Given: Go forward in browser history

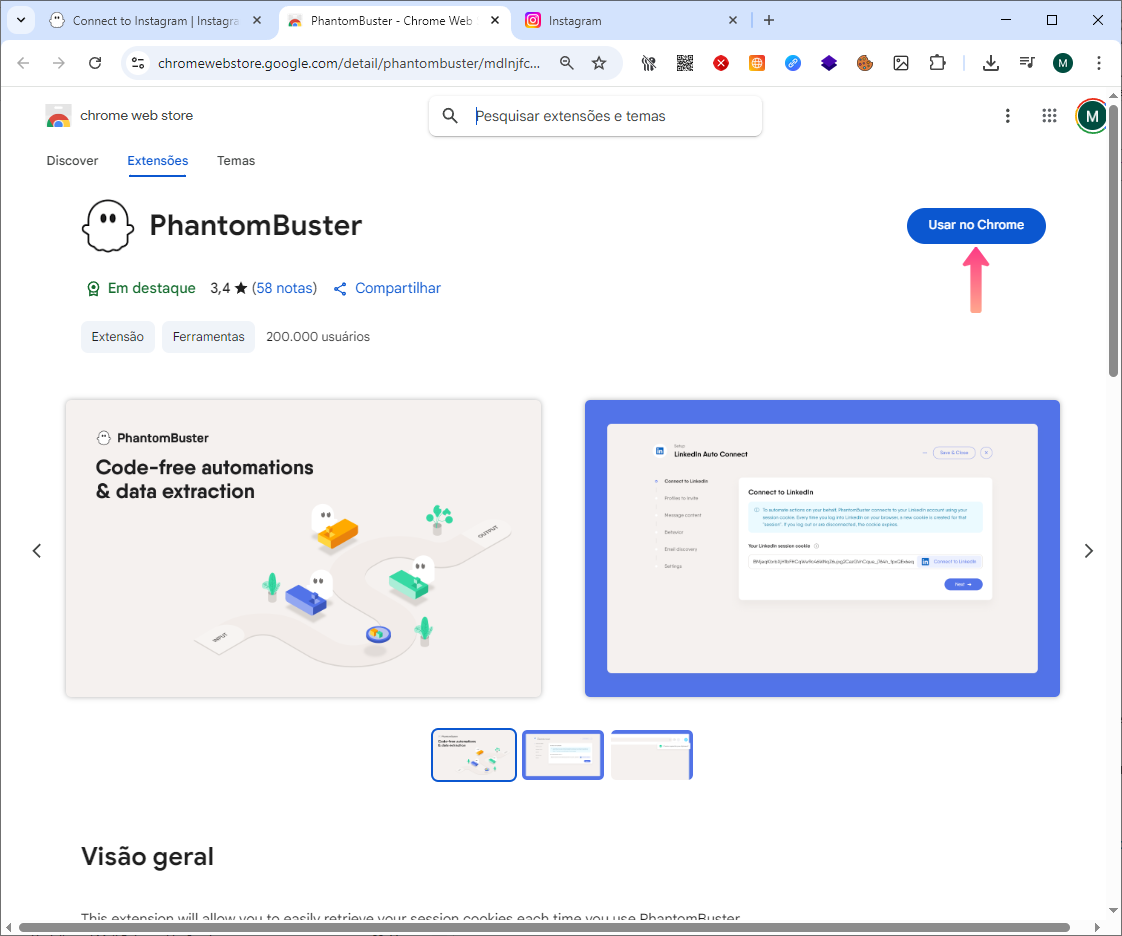Looking at the screenshot, I should 59,63.
